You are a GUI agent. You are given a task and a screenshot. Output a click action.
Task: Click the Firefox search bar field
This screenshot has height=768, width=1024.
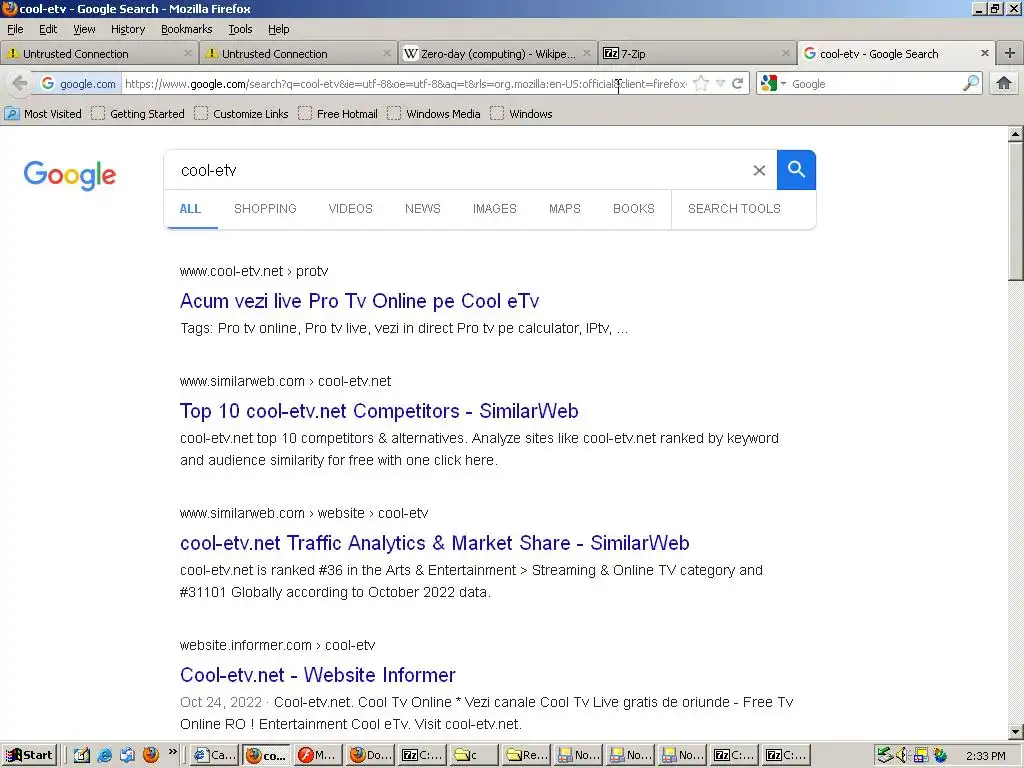coord(875,84)
